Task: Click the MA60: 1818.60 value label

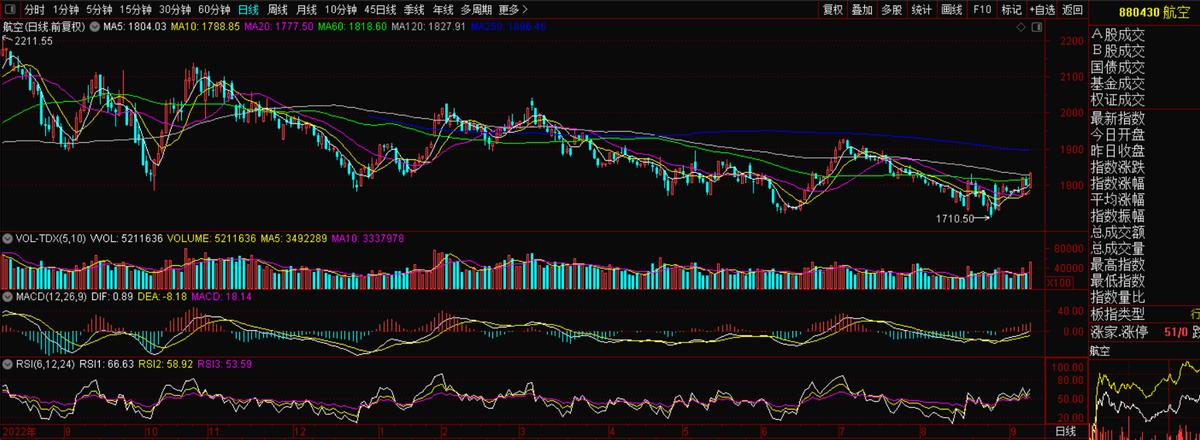Action: [x=352, y=26]
